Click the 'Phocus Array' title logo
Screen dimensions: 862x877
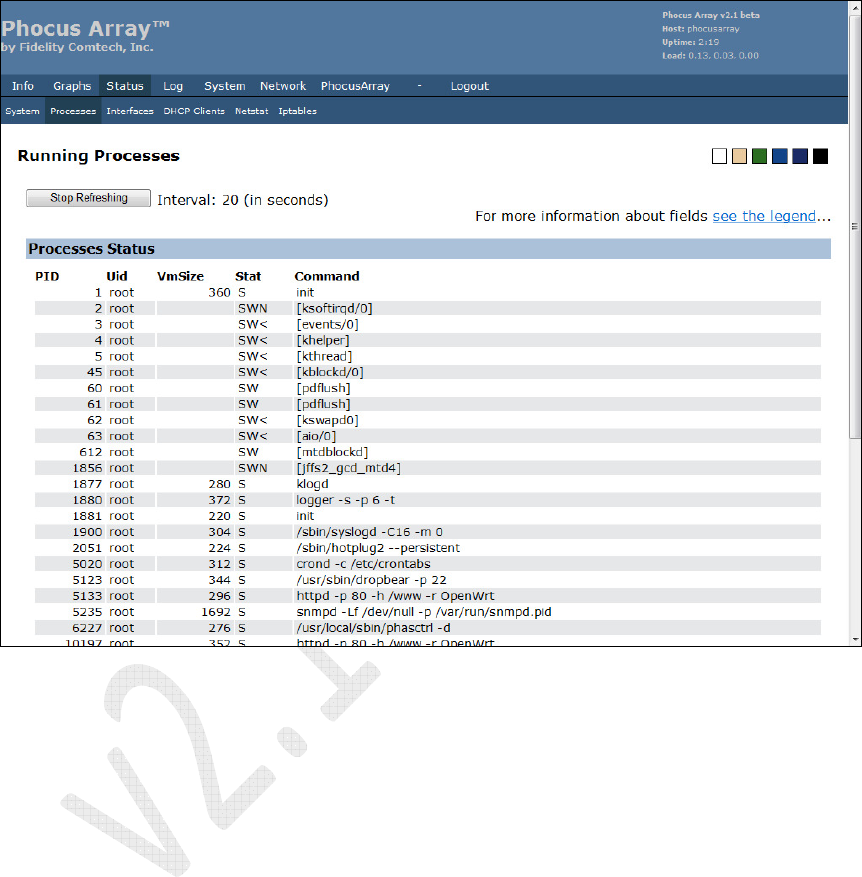click(85, 28)
